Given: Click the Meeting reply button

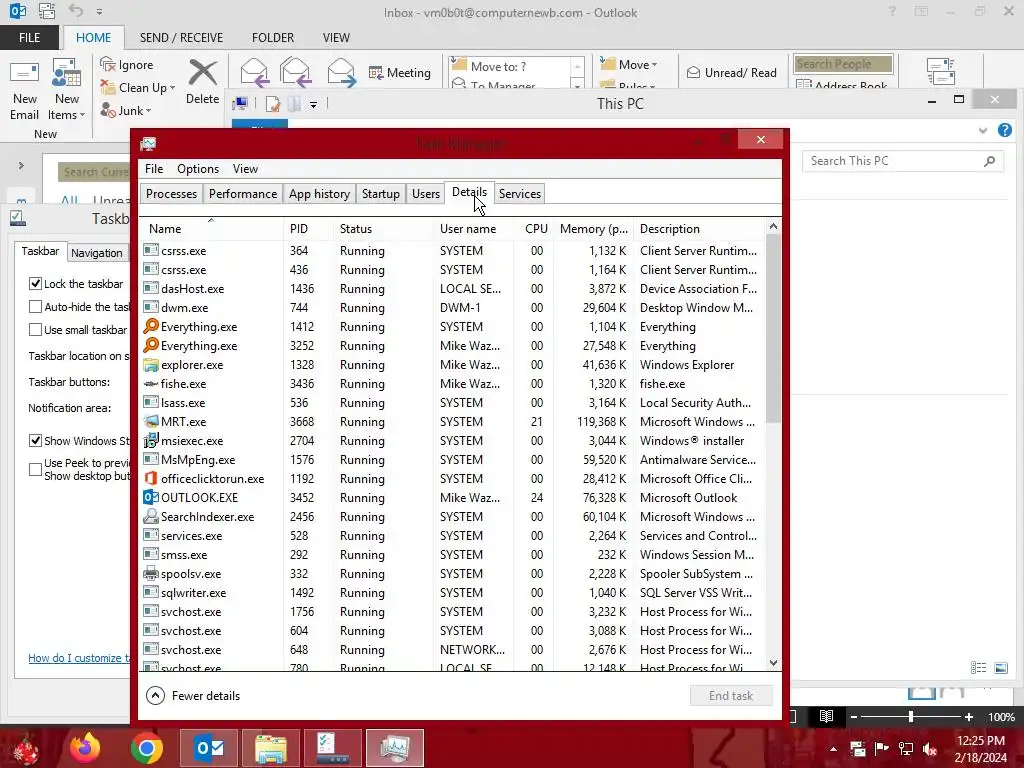Looking at the screenshot, I should 400,72.
